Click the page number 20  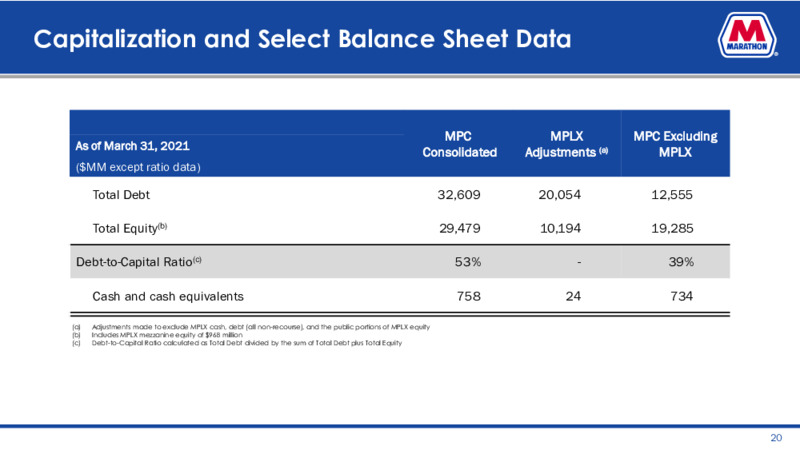point(776,438)
